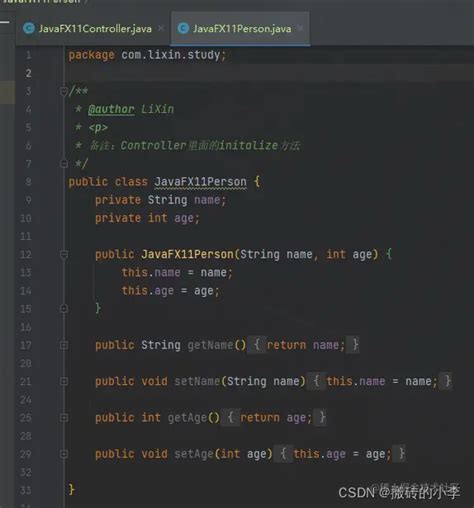Close the JavaFX11Person.java tab
The height and width of the screenshot is (508, 474).
(300, 28)
